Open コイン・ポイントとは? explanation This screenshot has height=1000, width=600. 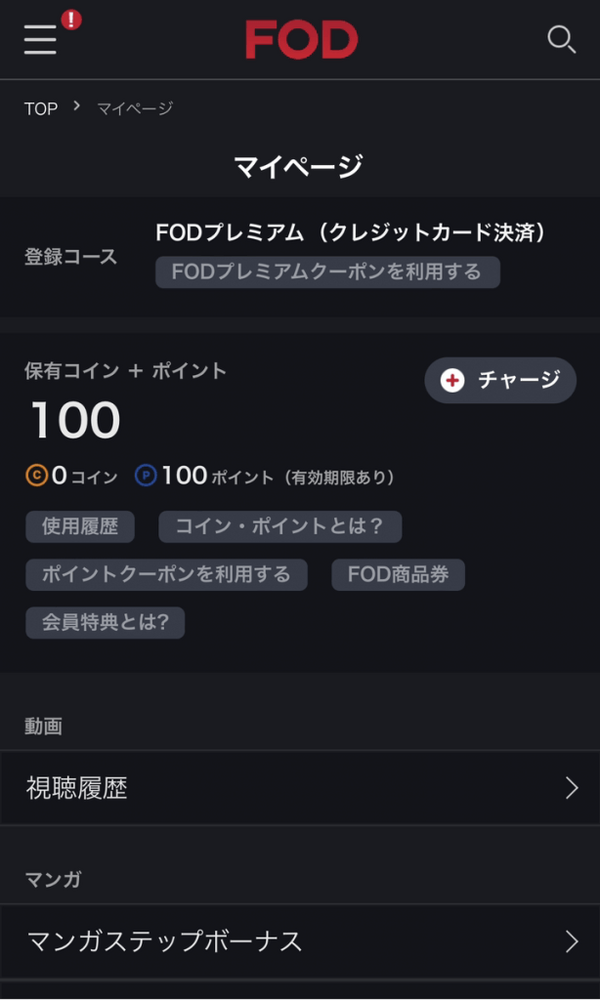click(281, 527)
